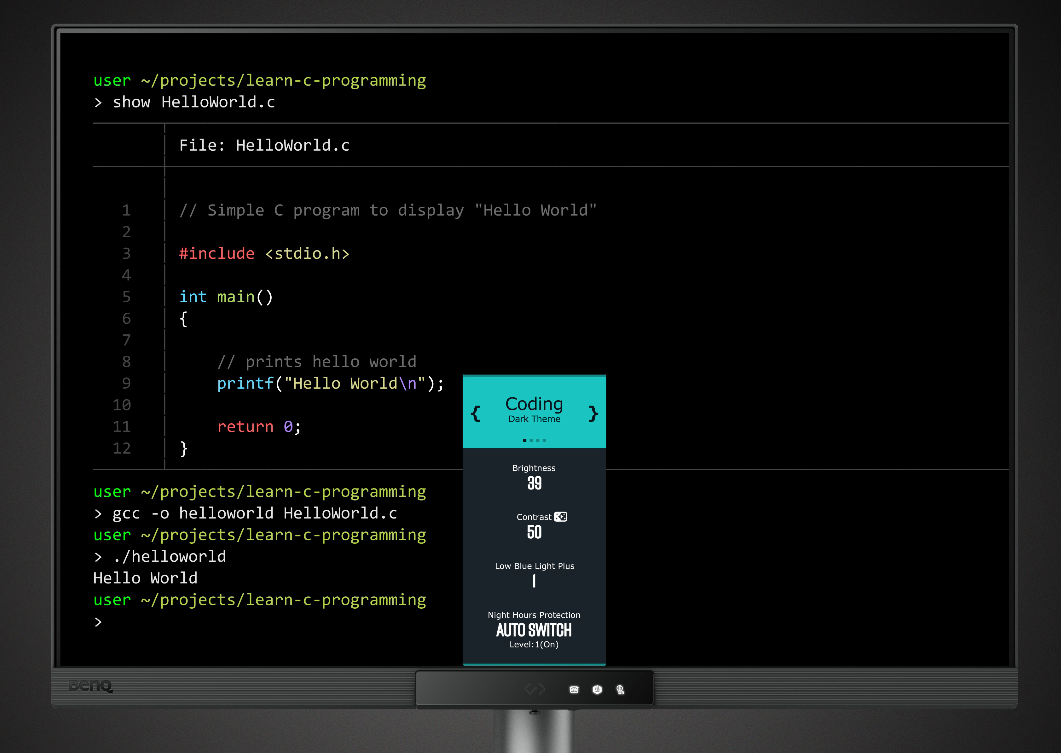Viewport: 1061px width, 753px height.
Task: Click the contrast icon beside Contrast label
Action: (560, 517)
